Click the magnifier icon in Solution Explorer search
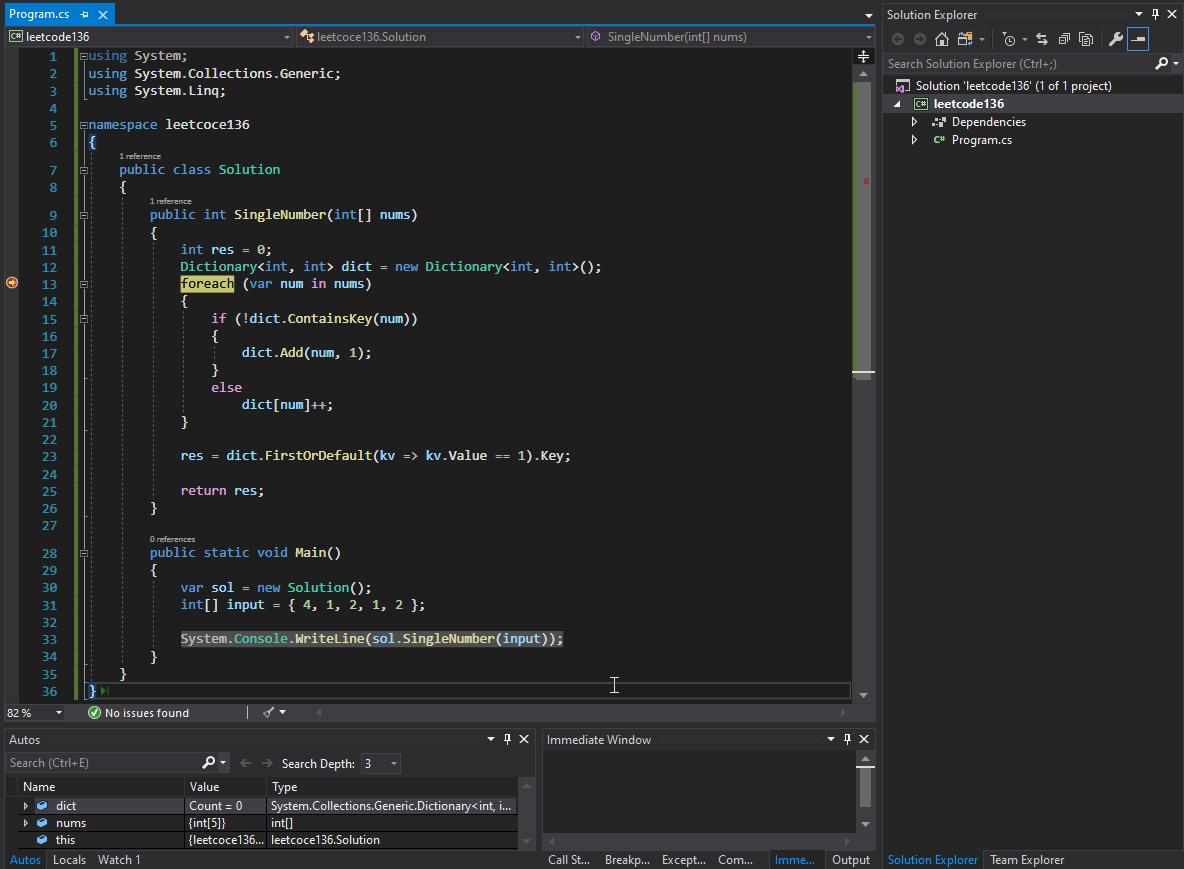 1161,63
